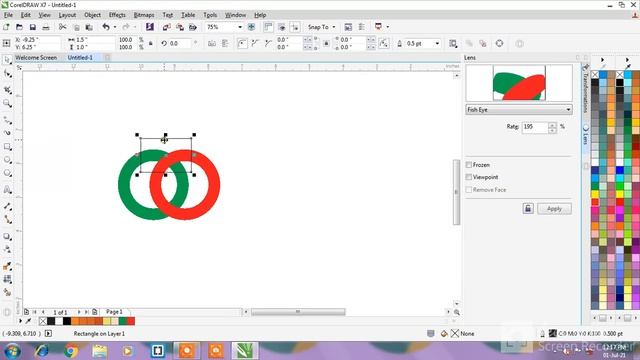Select the Freehand tool in the toolbox
This screenshot has width=640, height=360.
[7, 120]
